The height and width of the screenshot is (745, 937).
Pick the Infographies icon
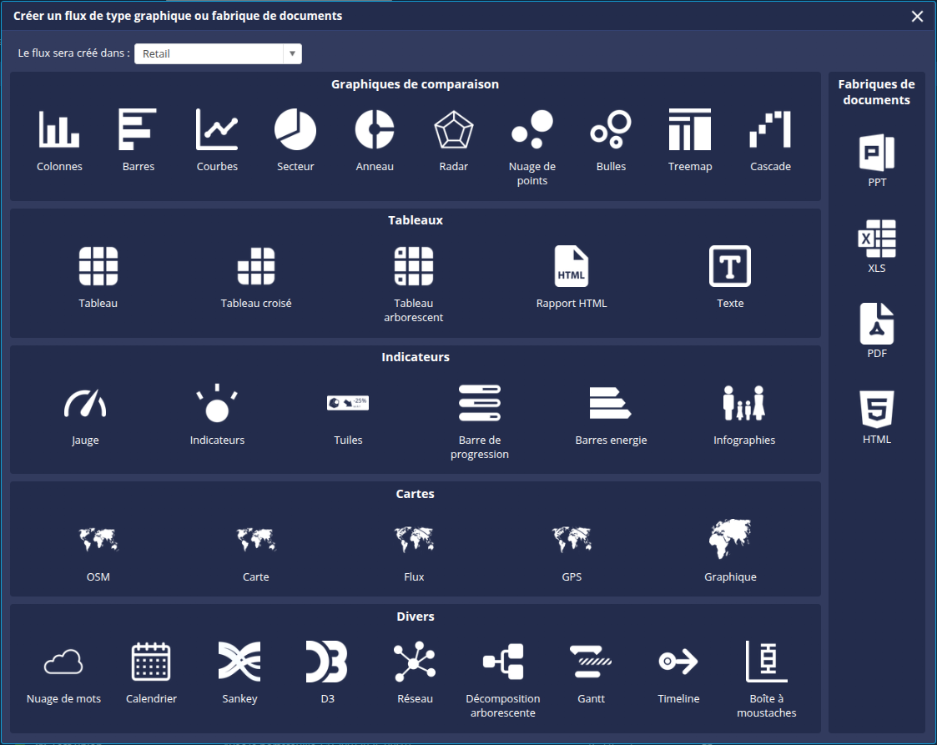[744, 404]
